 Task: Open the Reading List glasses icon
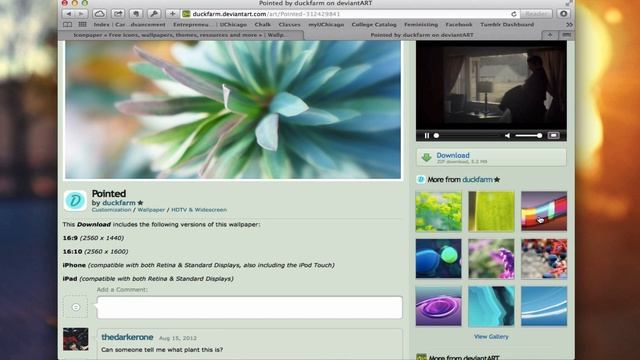(67, 24)
